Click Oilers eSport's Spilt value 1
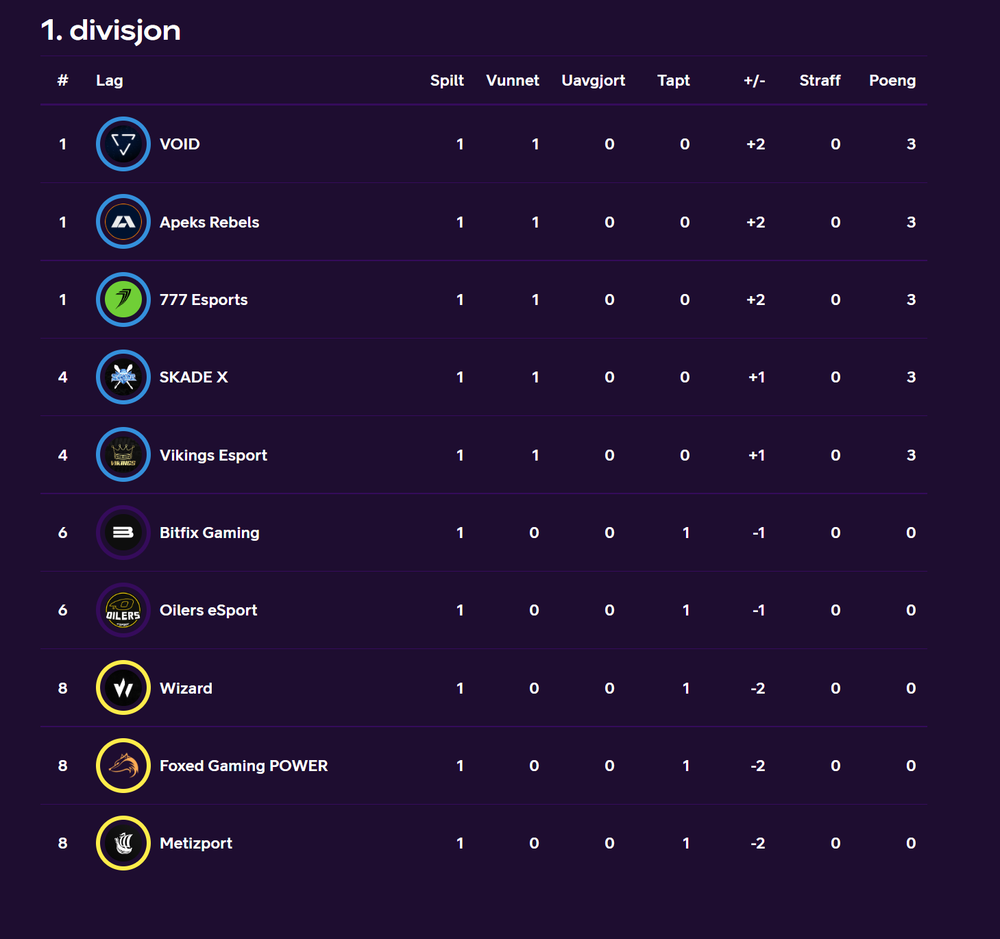The width and height of the screenshot is (1000, 939). click(x=460, y=610)
